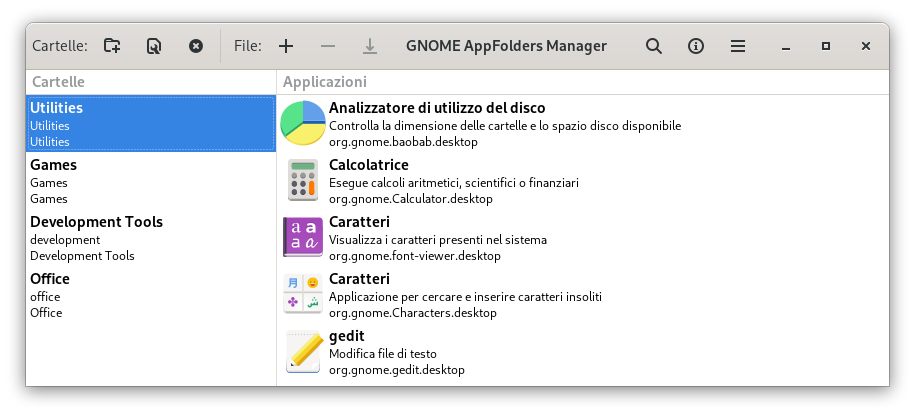Click org.gnome.baobab.desktop file name
This screenshot has width=915, height=415.
403,142
